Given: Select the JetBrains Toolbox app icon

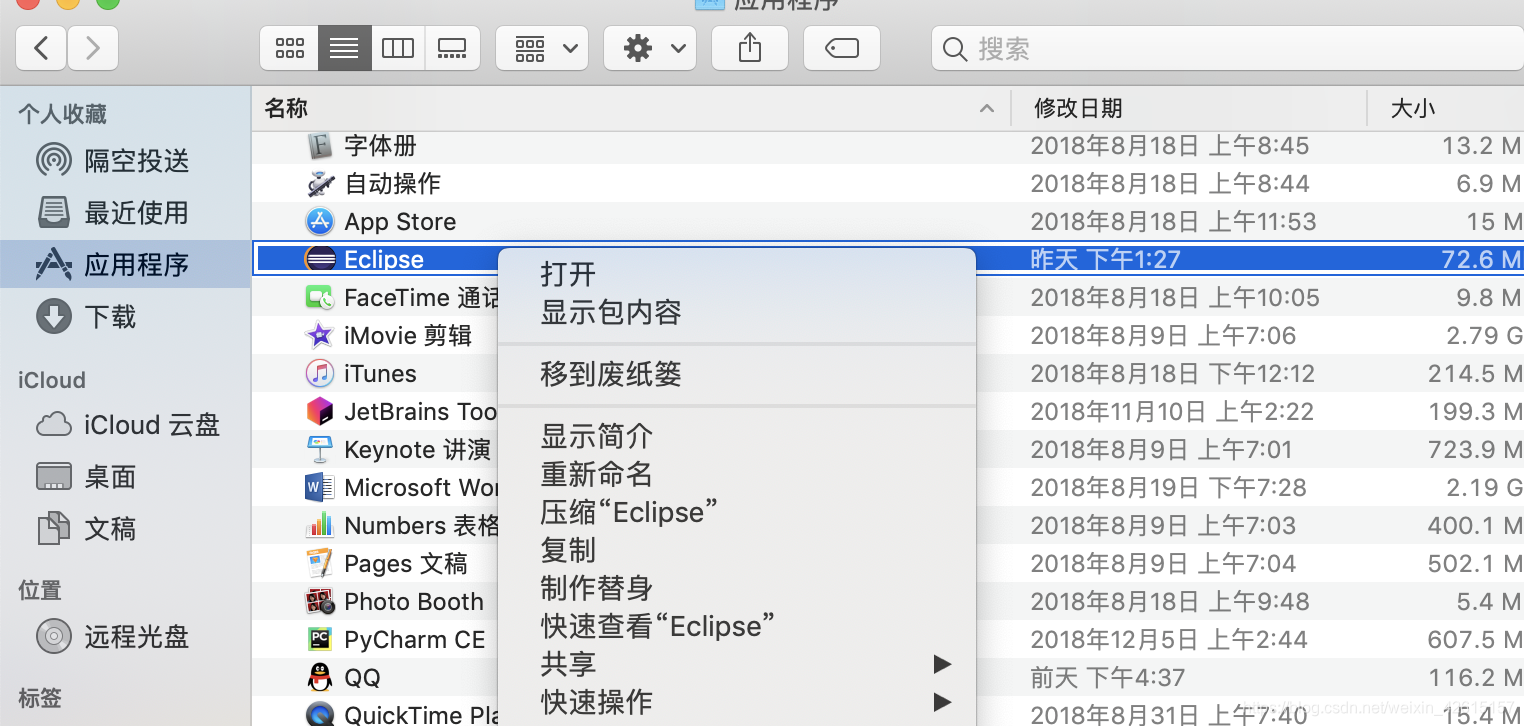Looking at the screenshot, I should click(319, 411).
